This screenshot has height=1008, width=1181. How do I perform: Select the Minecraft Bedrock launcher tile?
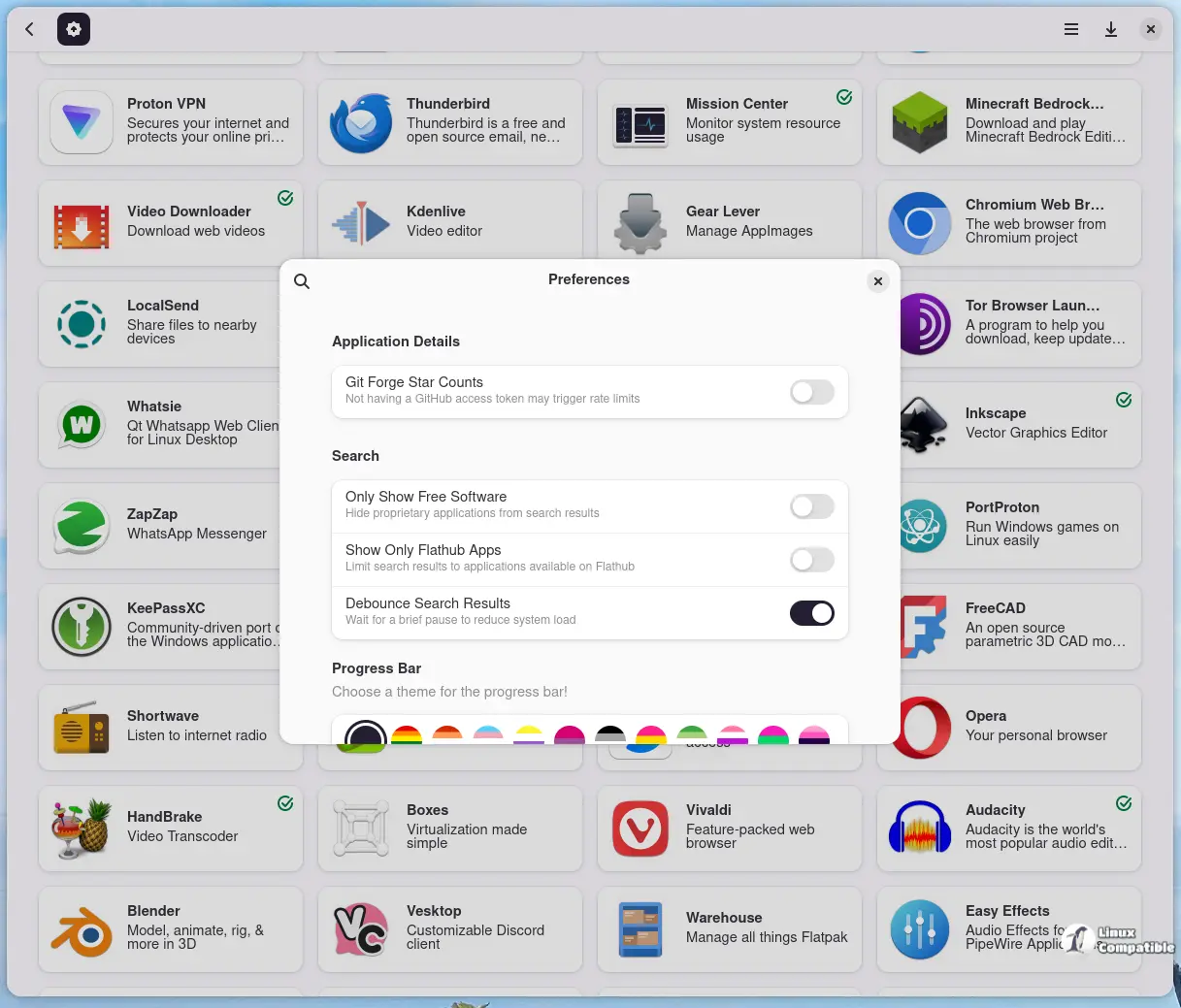point(1008,123)
